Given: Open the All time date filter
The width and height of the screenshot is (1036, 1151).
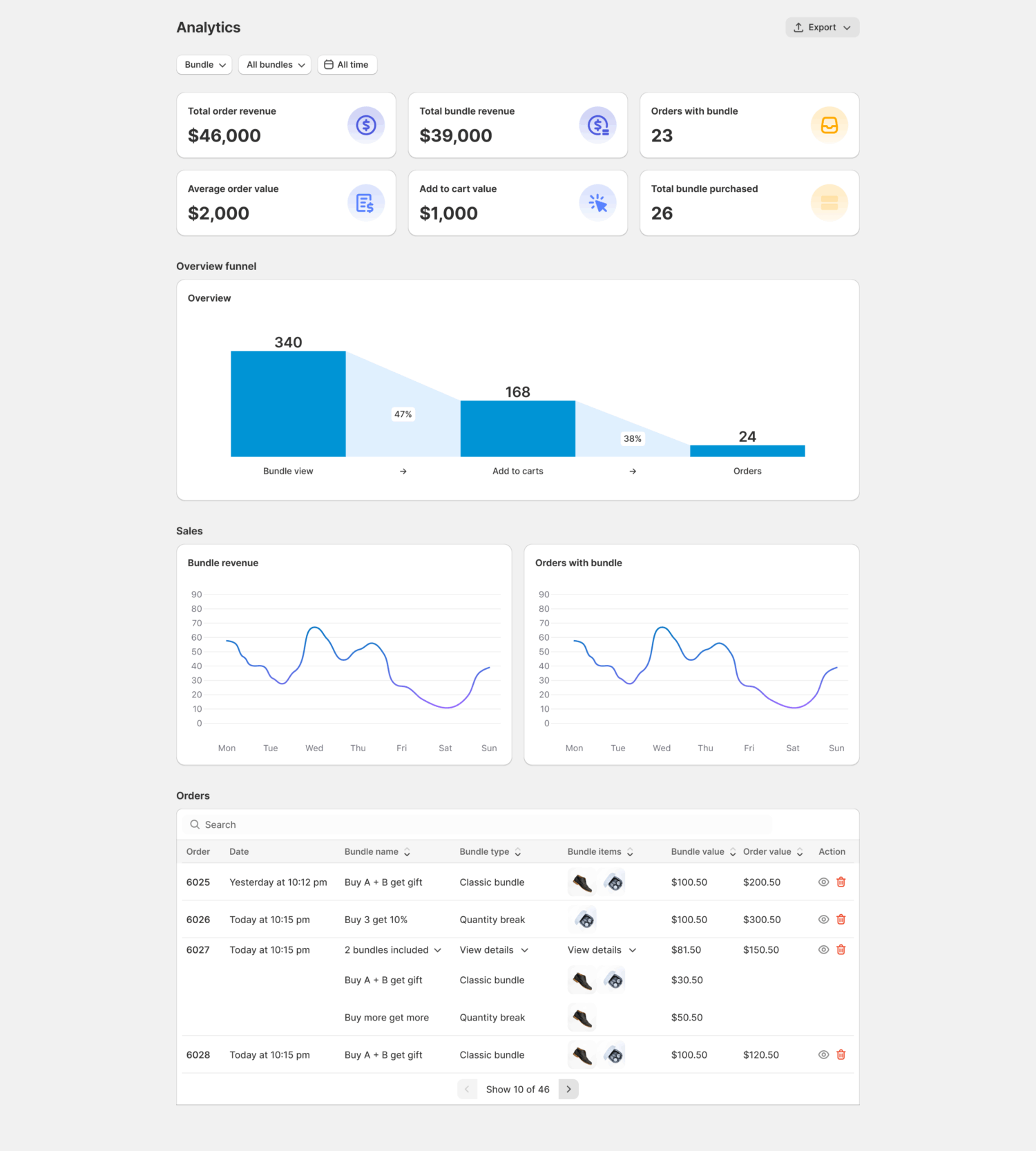Looking at the screenshot, I should pyautogui.click(x=347, y=65).
